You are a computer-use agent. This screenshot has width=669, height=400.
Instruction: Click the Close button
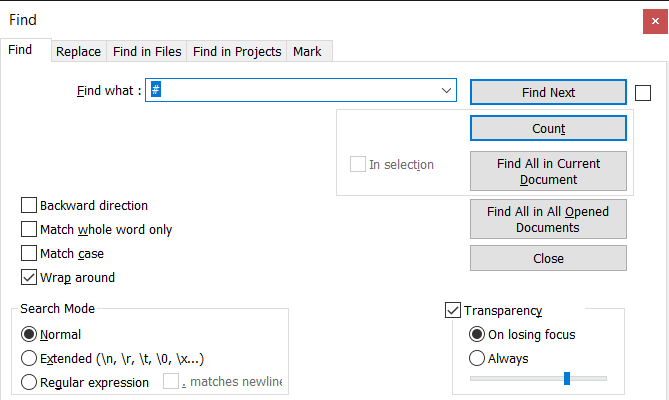coord(548,258)
